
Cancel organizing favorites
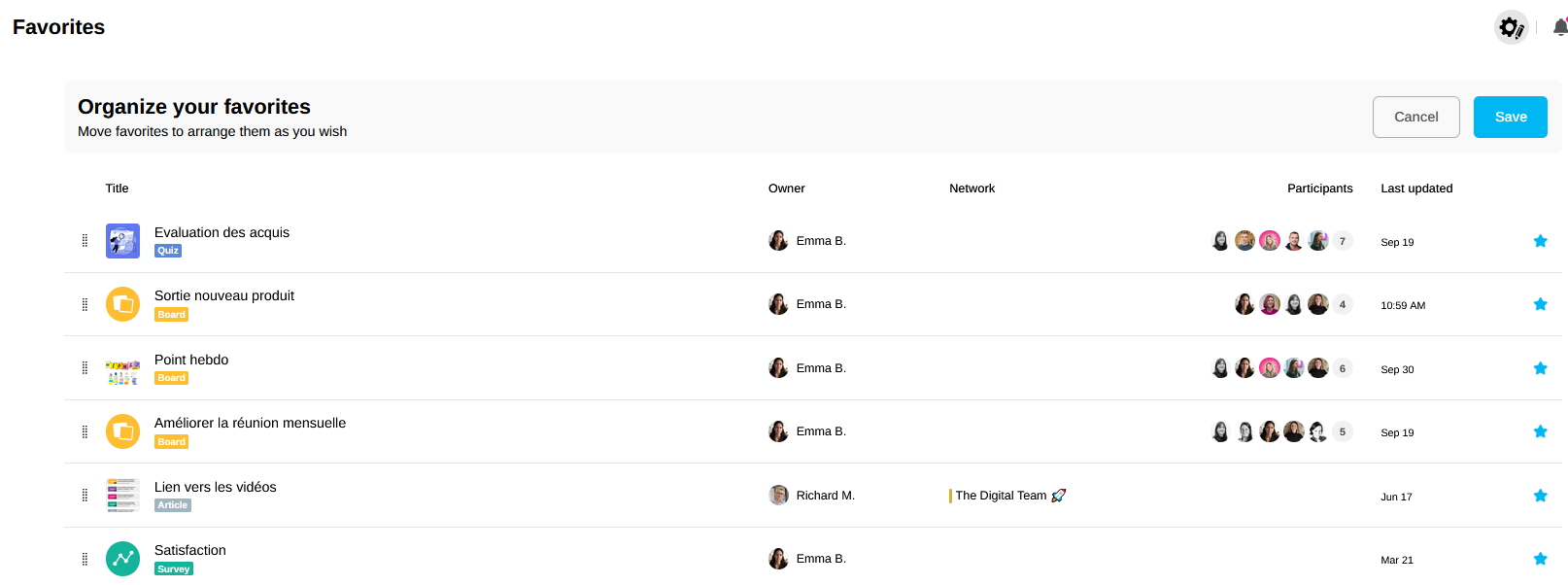(1415, 117)
